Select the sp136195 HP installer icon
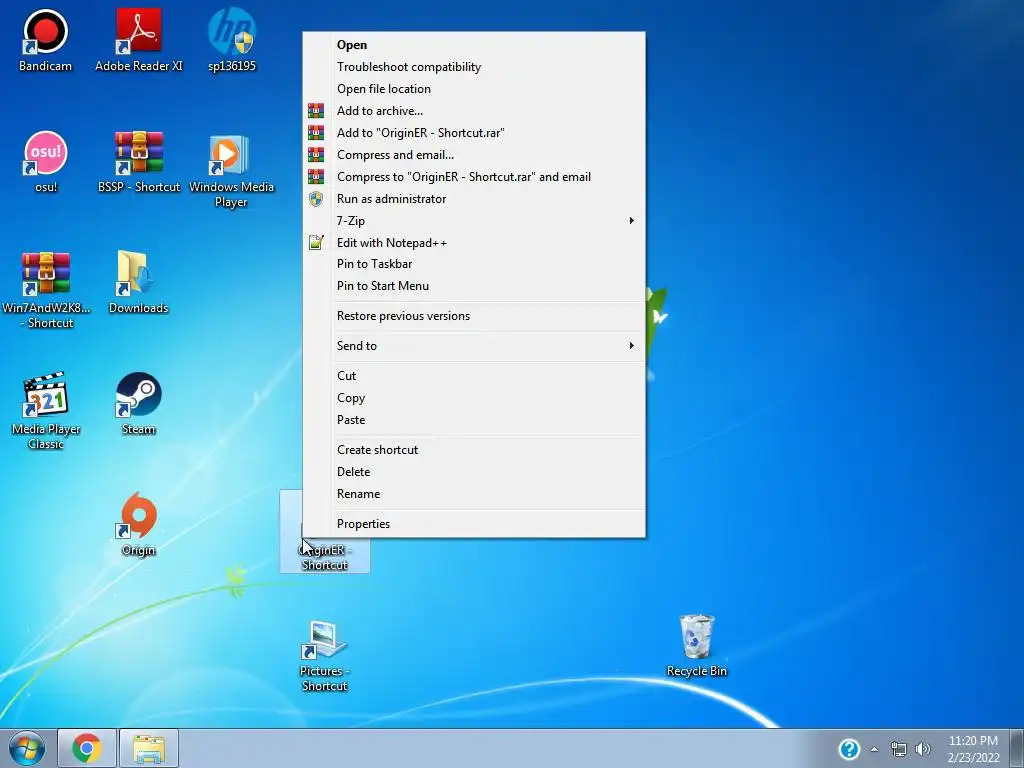Image resolution: width=1024 pixels, height=768 pixels. tap(232, 39)
